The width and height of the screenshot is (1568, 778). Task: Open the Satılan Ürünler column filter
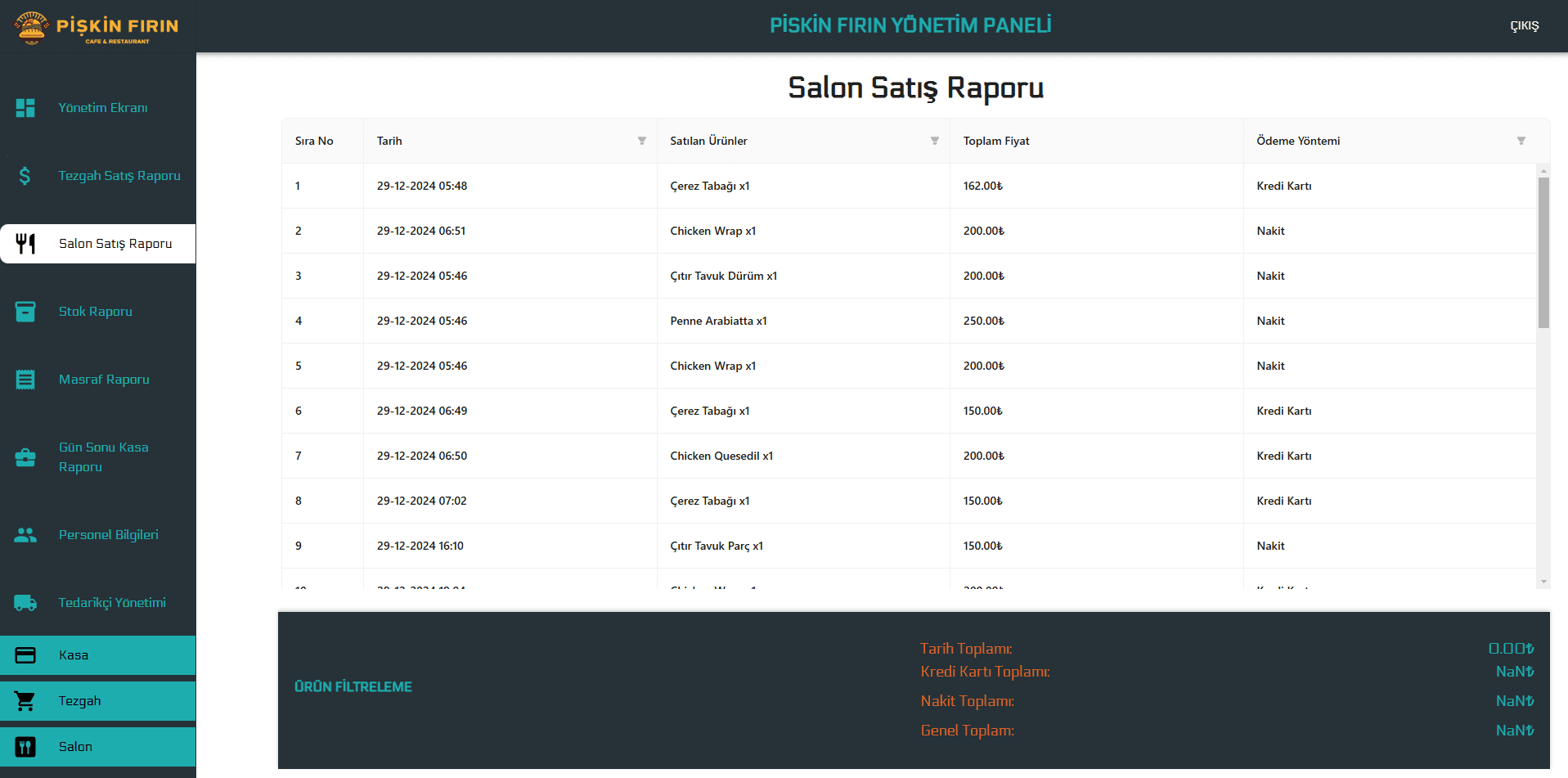935,141
